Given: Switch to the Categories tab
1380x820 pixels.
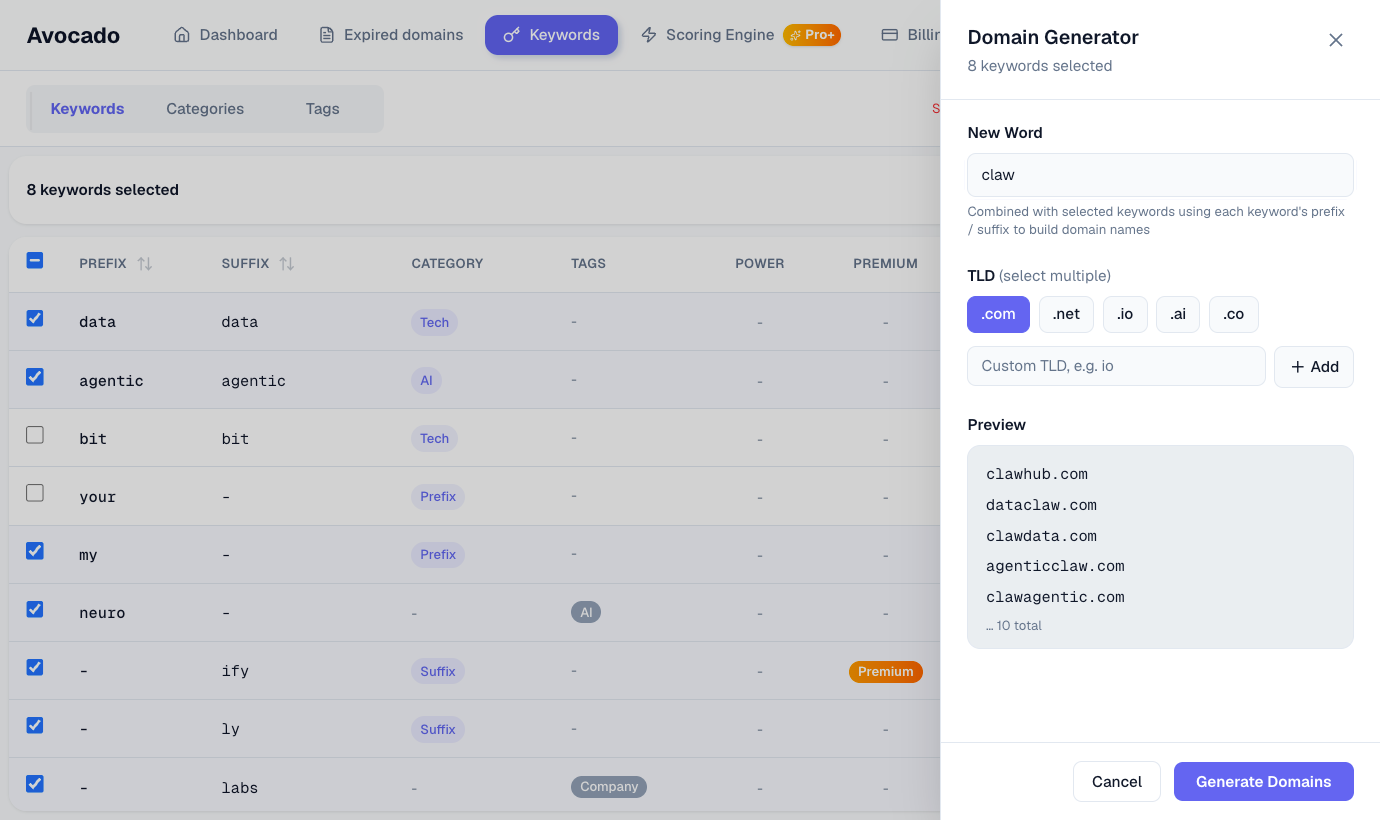Looking at the screenshot, I should click(205, 109).
